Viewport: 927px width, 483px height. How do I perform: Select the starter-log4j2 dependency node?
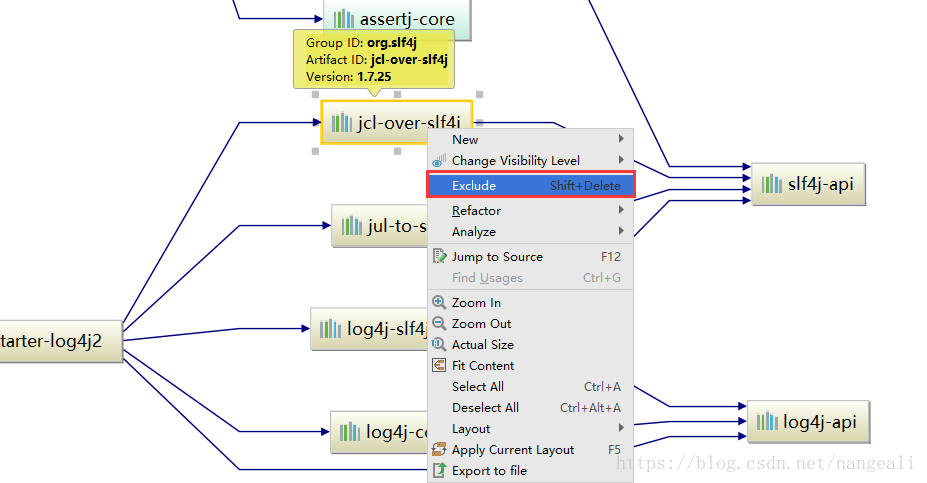click(61, 341)
